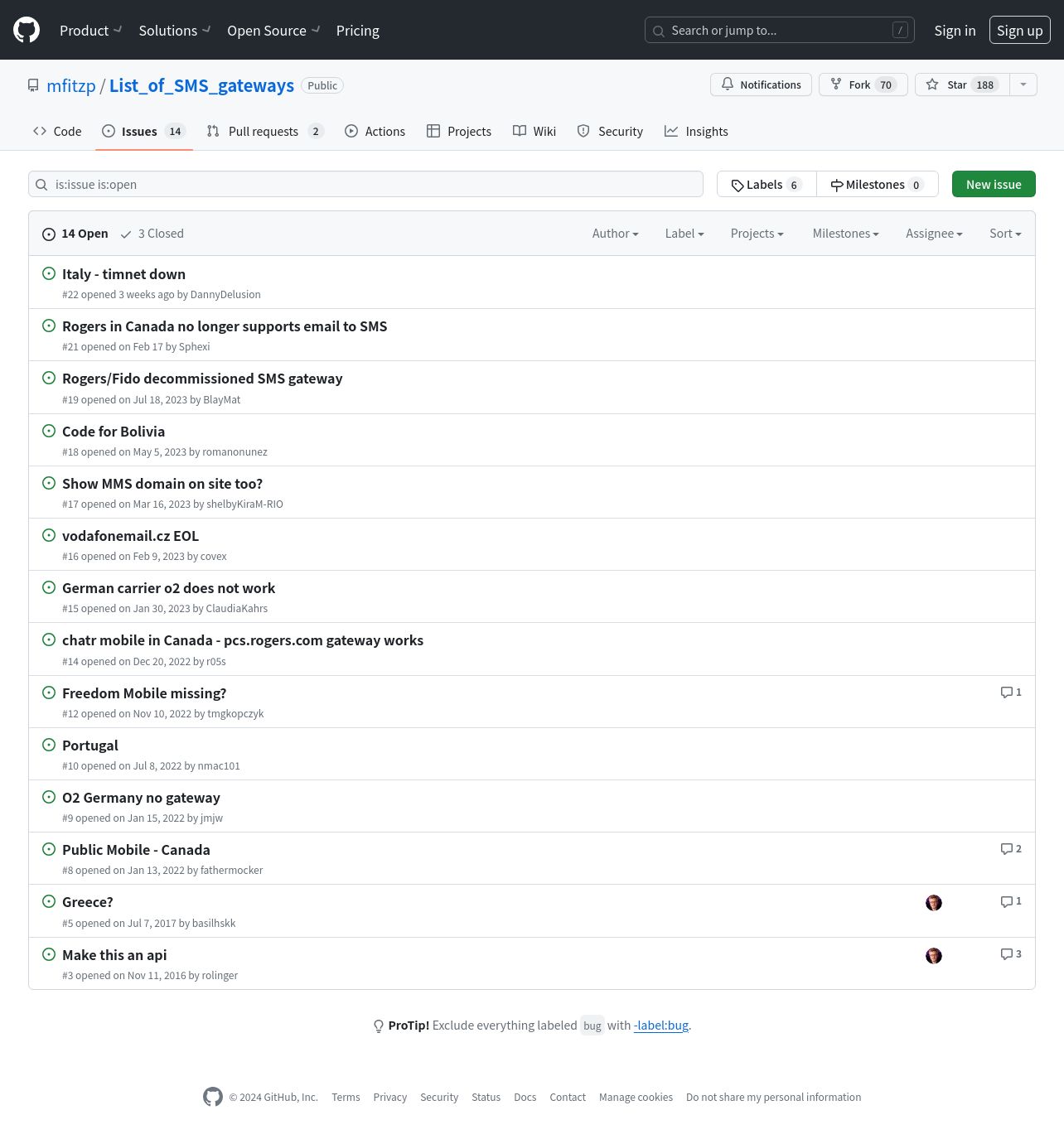This screenshot has width=1064, height=1139.
Task: Go to Pricing page
Action: [x=358, y=30]
